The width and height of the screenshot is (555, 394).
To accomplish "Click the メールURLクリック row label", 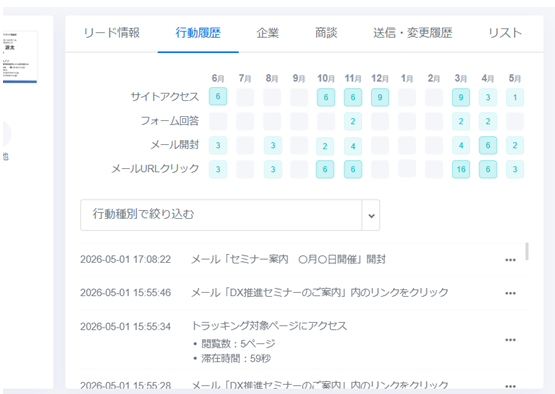I will (155, 169).
